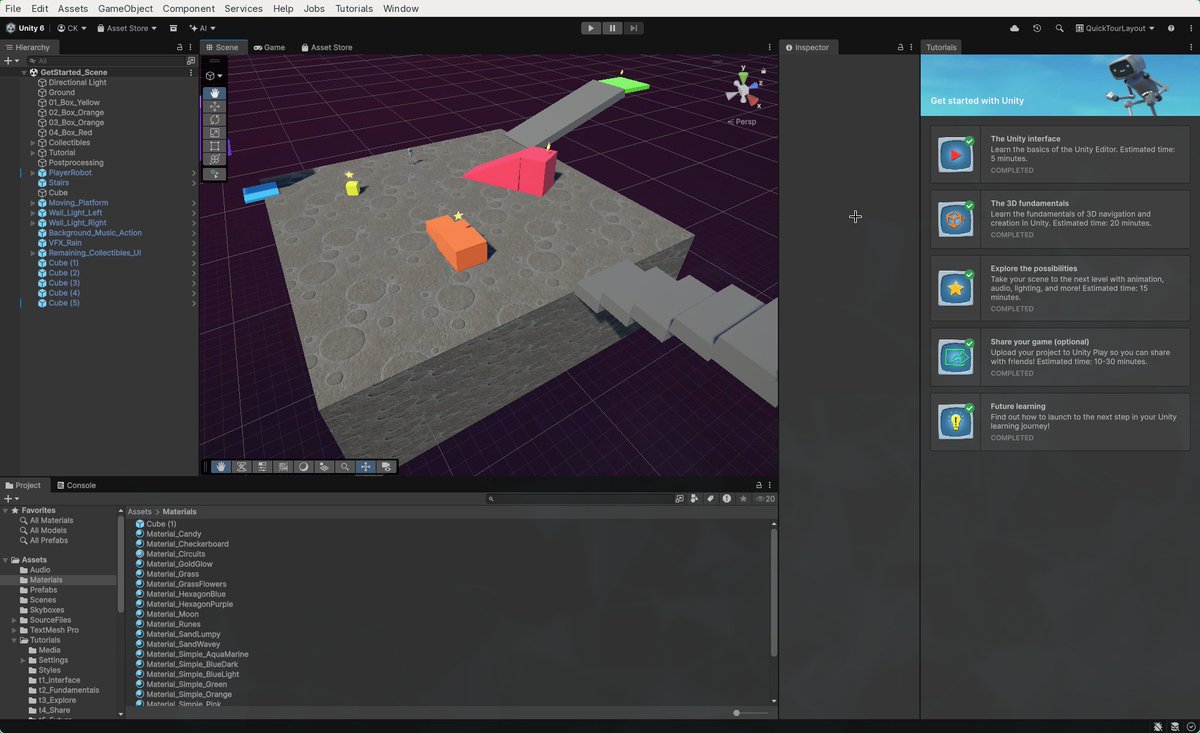
Task: Open the Unity cloud icon in top toolbar
Action: click(x=1015, y=28)
